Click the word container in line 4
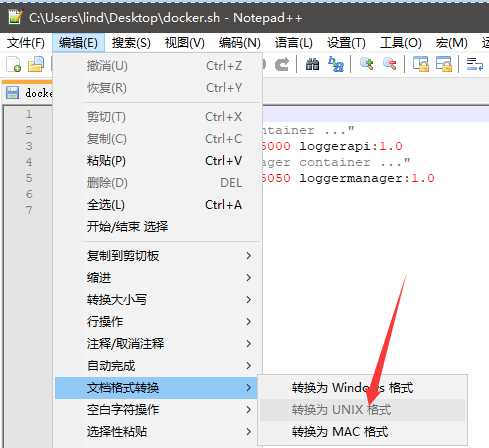The width and height of the screenshot is (489, 448). [335, 162]
